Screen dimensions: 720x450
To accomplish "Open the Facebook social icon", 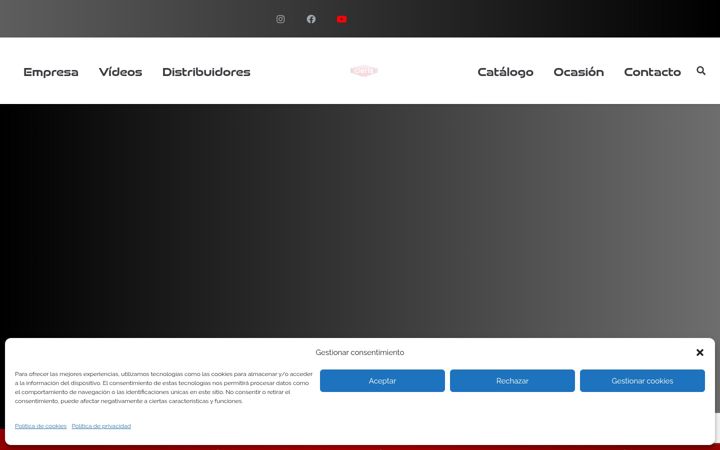I will point(311,19).
